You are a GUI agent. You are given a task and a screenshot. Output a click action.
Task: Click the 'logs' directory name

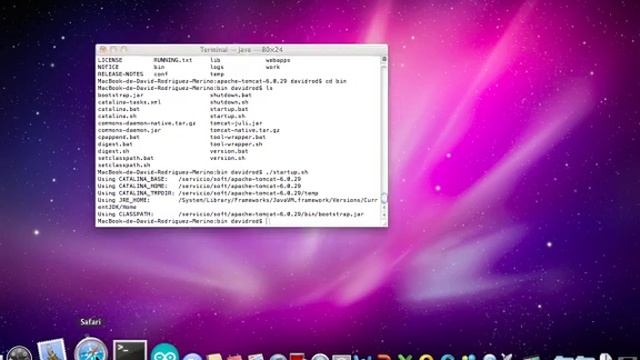point(217,67)
